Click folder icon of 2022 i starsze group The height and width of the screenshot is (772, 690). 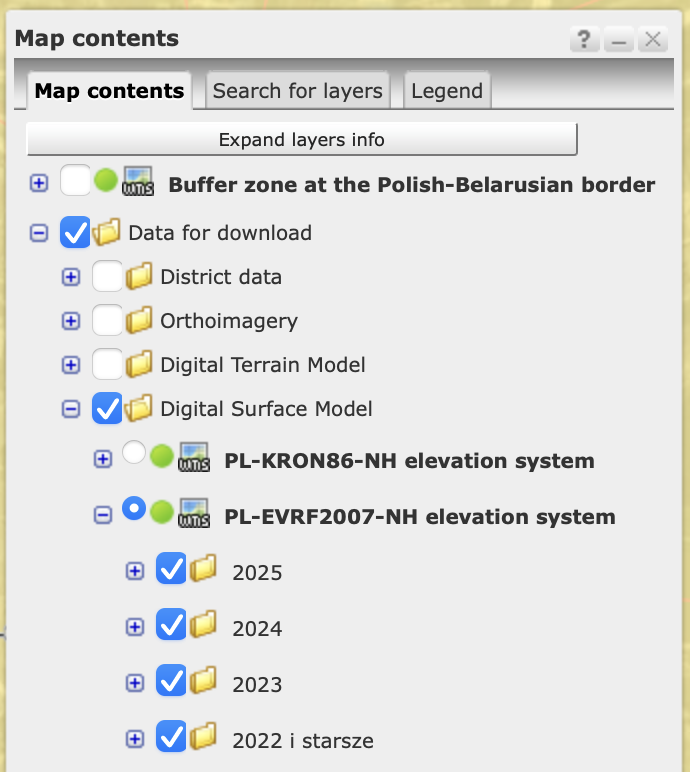[203, 736]
